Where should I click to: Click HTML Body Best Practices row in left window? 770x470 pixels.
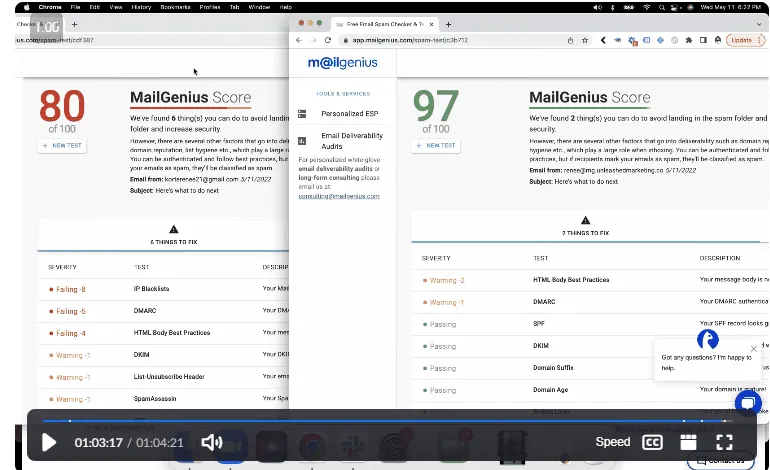point(163,333)
